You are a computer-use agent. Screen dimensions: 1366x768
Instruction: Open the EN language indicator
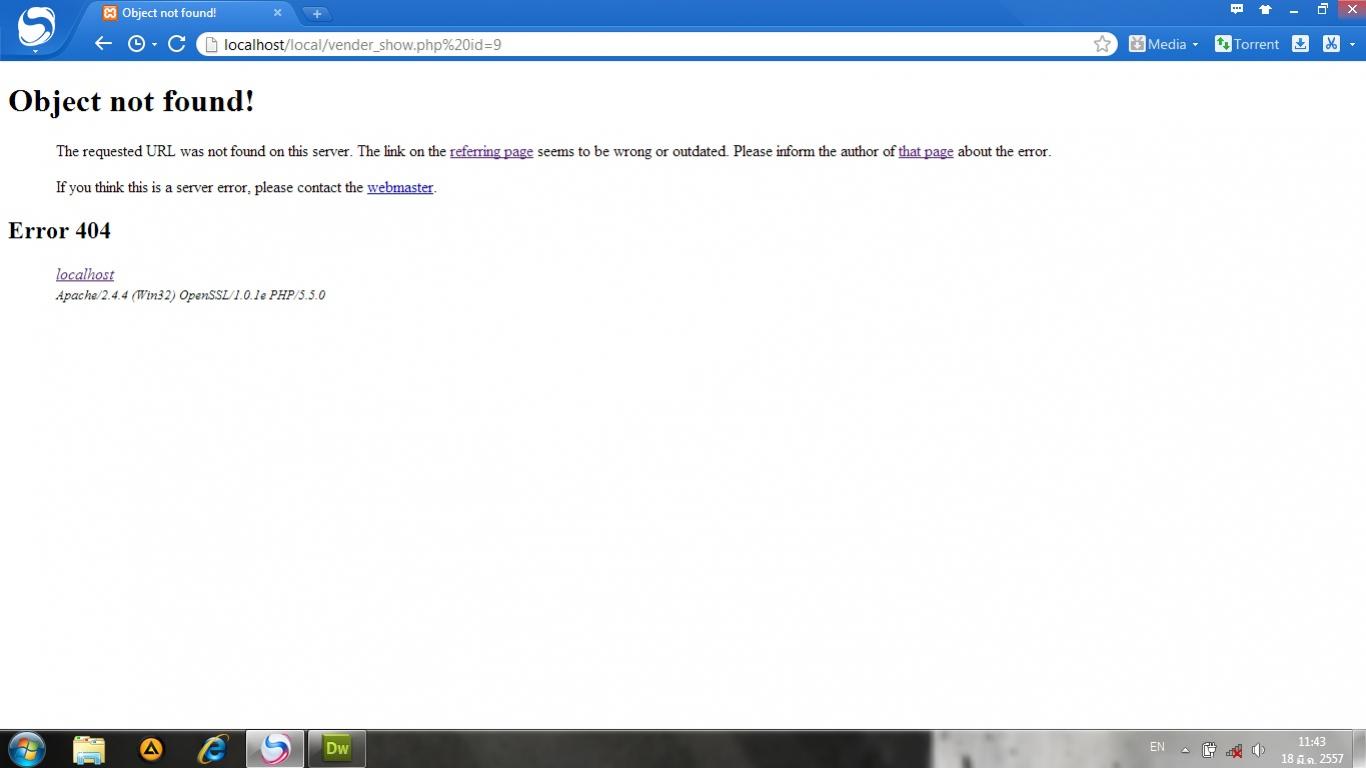click(x=1157, y=747)
